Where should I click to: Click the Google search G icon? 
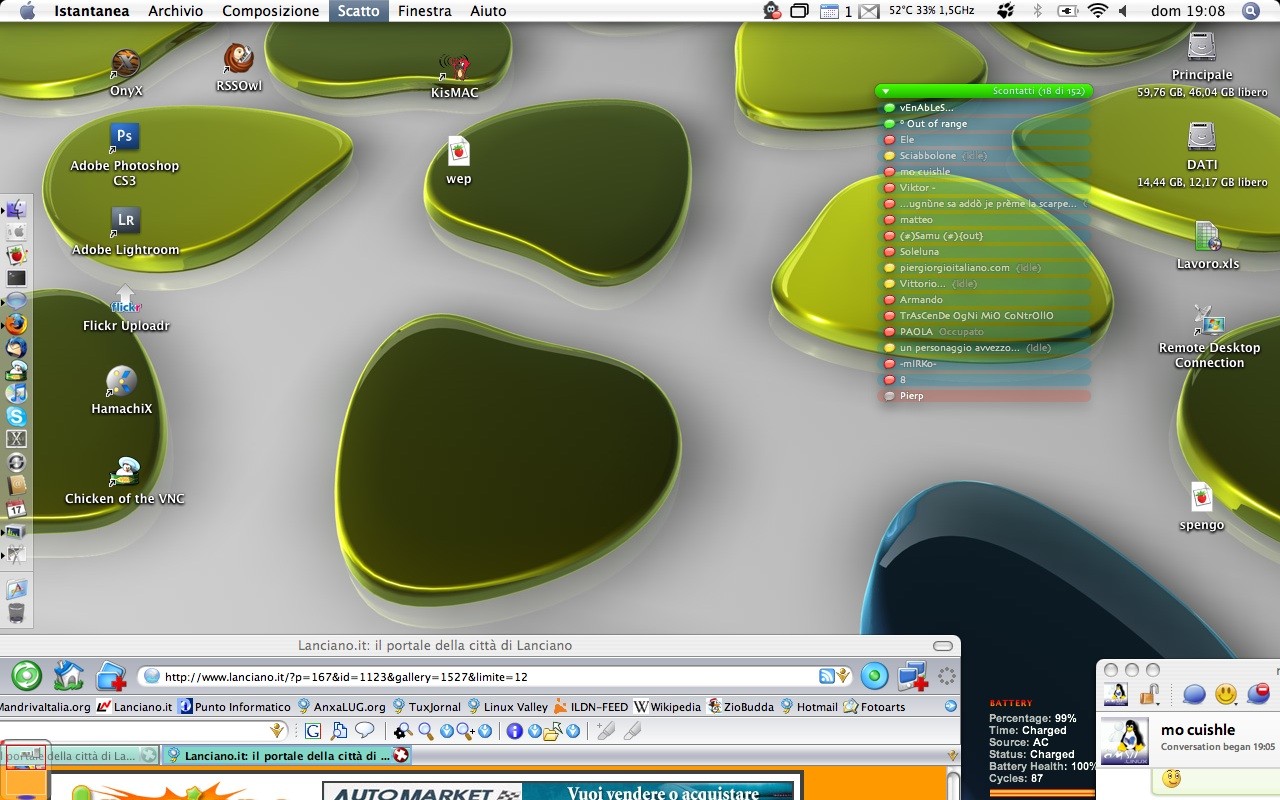pos(313,731)
